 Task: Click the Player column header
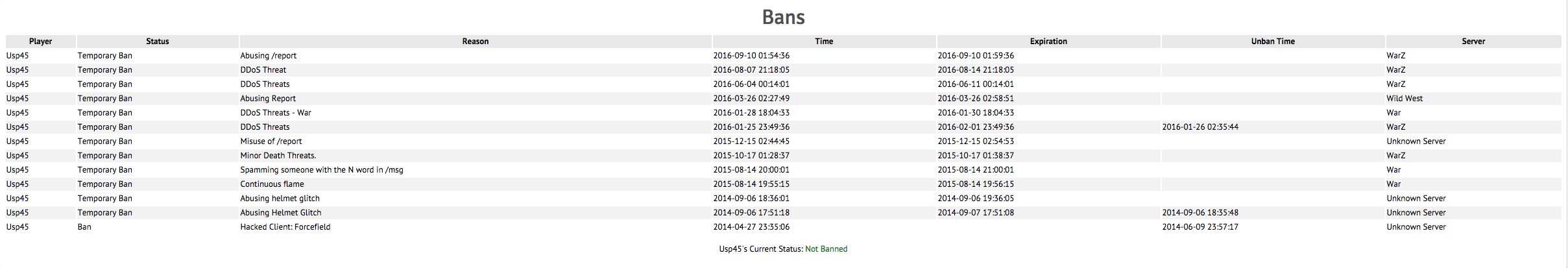click(40, 42)
